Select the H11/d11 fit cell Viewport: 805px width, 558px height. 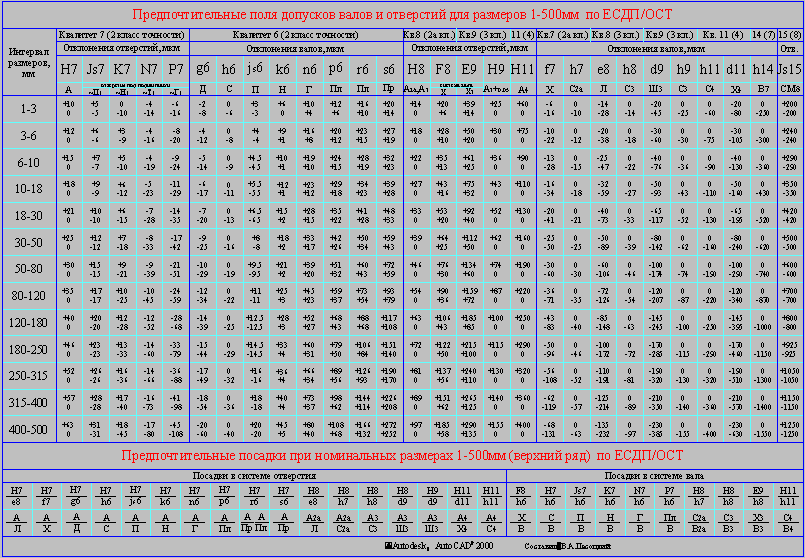click(463, 495)
